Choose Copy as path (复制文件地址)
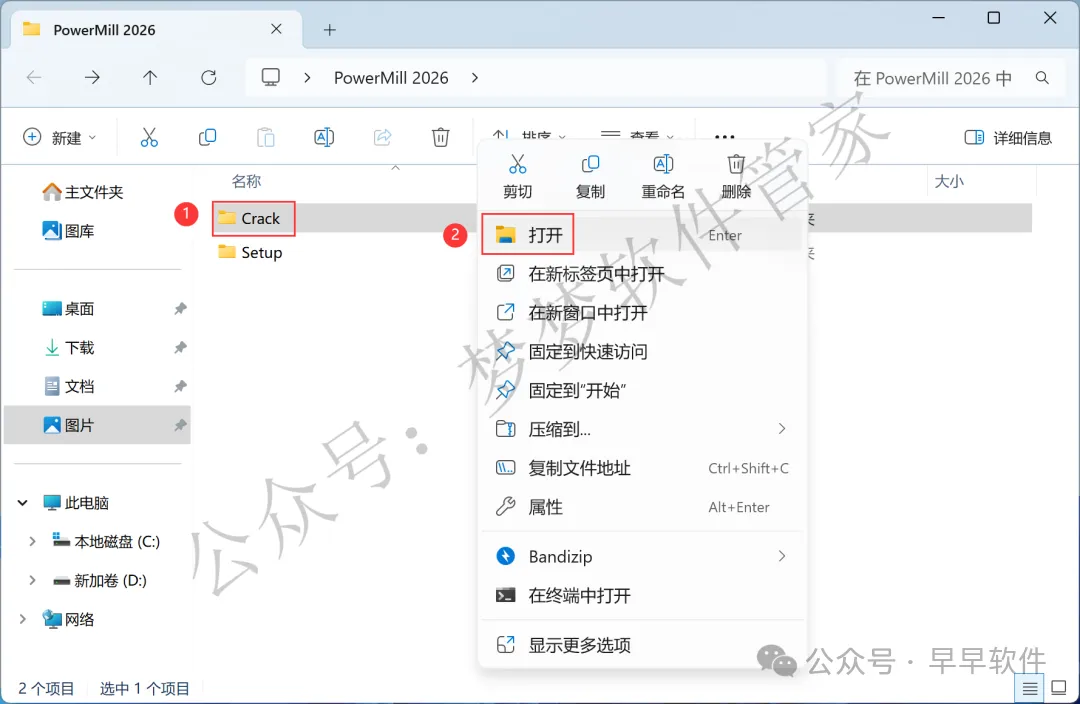The image size is (1080, 704). click(x=641, y=468)
